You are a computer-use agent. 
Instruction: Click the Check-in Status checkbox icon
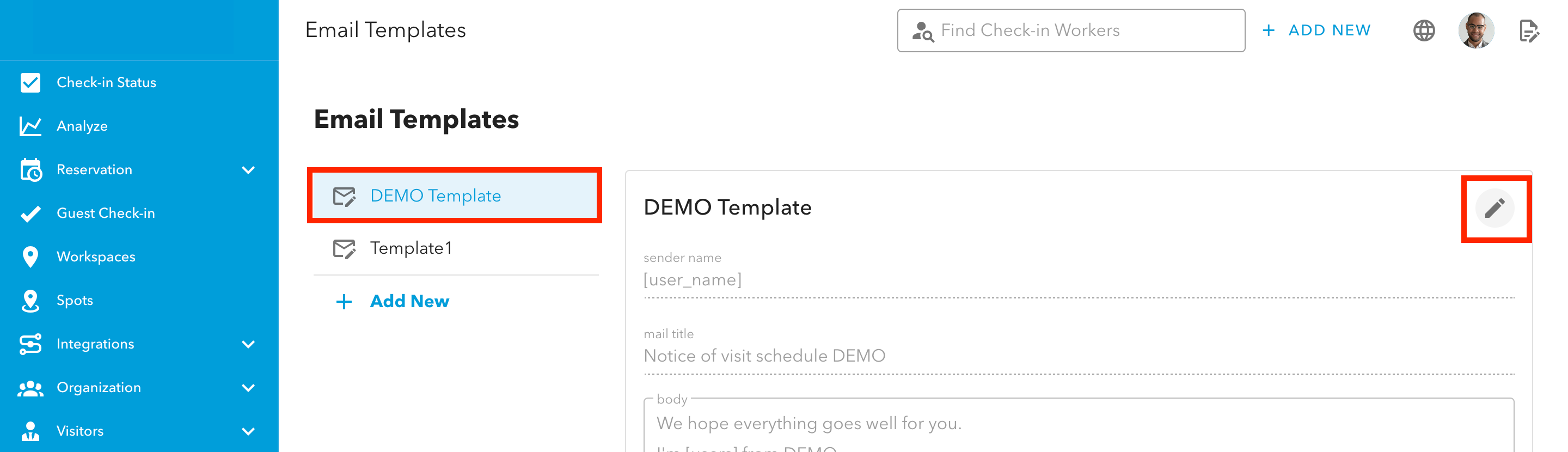(x=30, y=82)
